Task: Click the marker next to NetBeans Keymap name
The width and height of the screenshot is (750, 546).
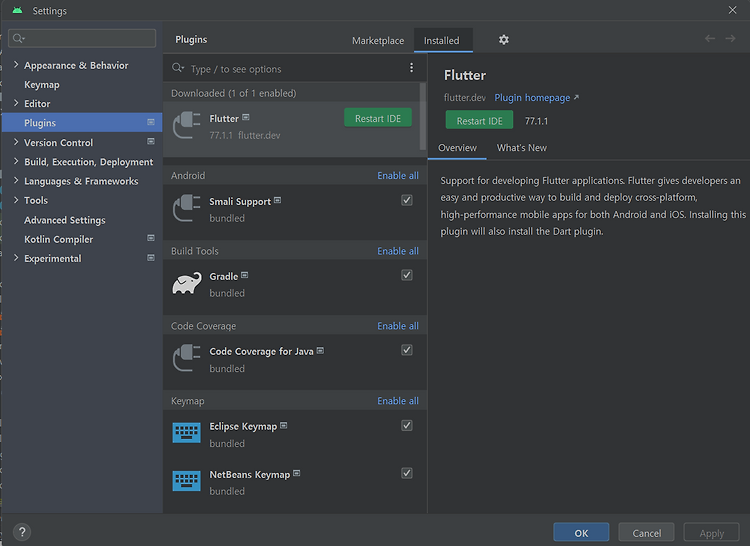Action: [297, 473]
